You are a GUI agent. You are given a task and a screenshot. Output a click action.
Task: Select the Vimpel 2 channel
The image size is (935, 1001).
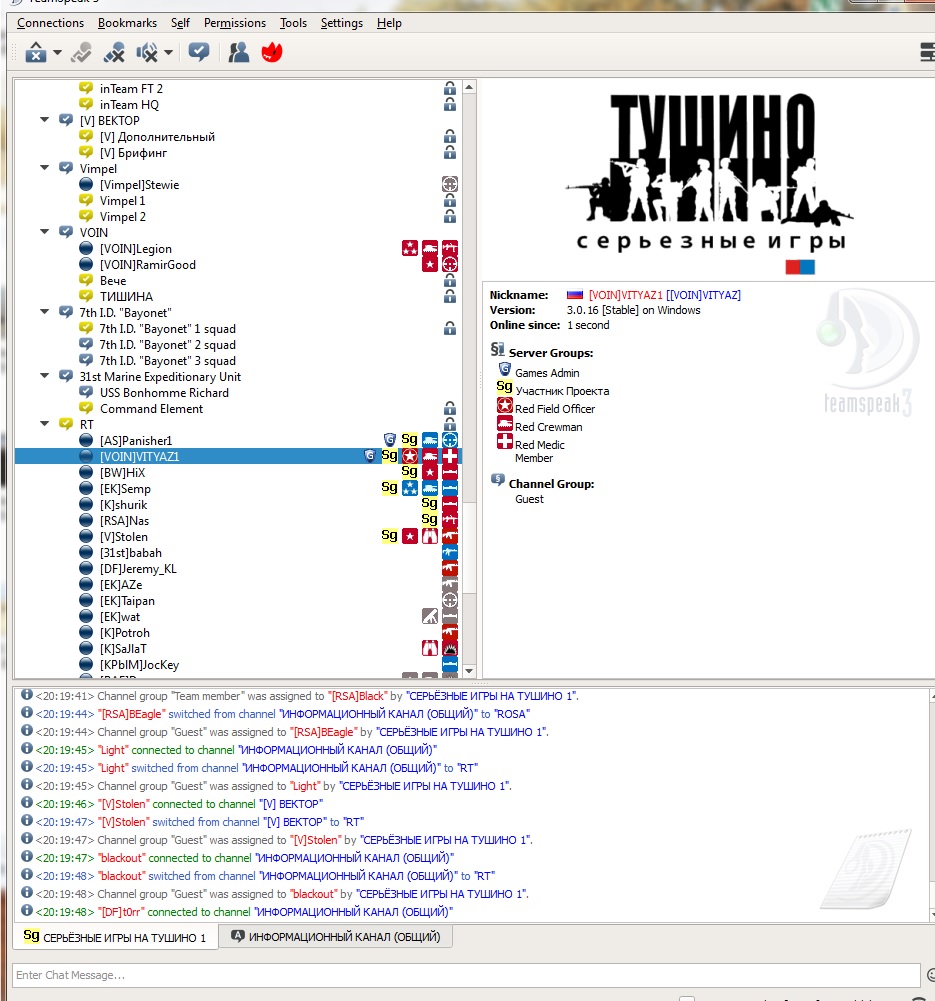pyautogui.click(x=123, y=216)
